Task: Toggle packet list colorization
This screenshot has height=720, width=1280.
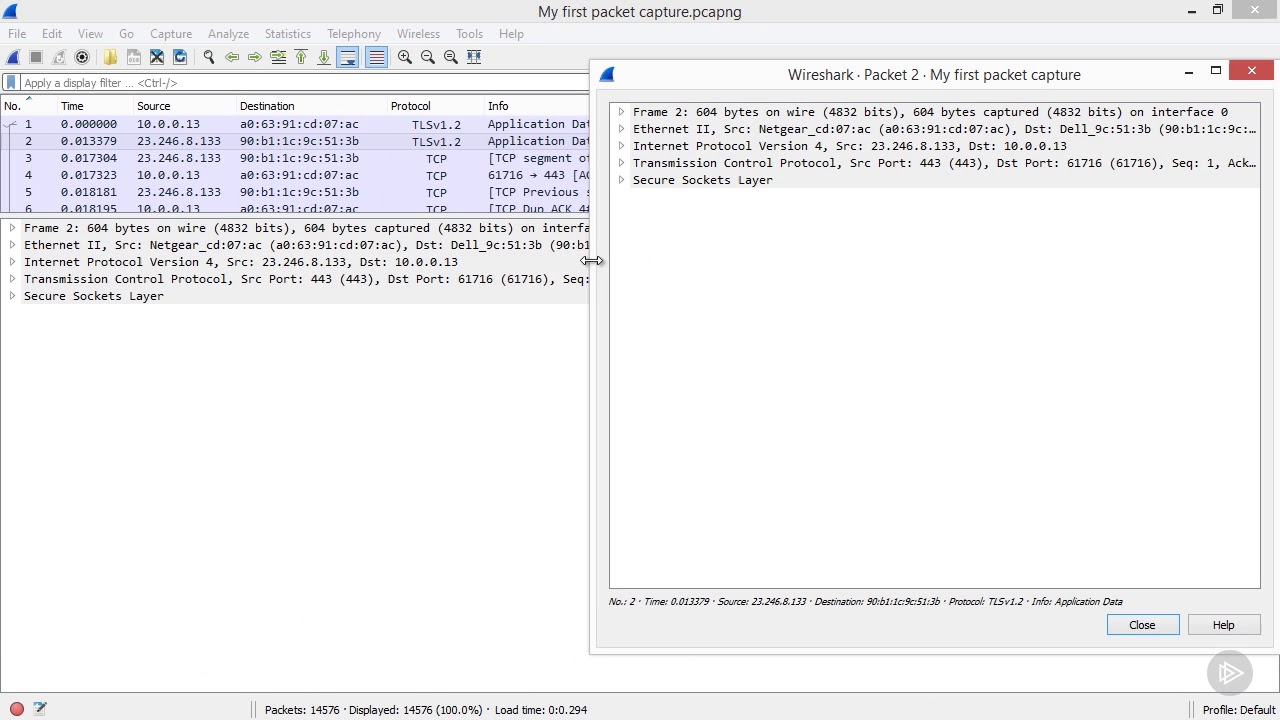Action: 376,57
